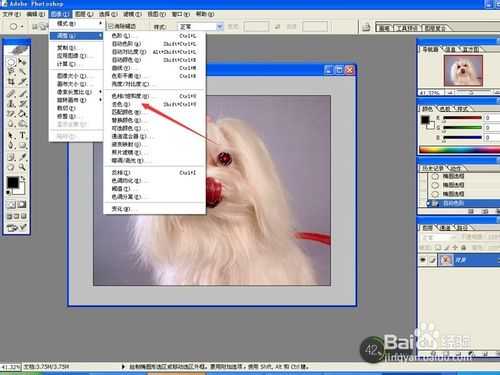This screenshot has width=500, height=375.
Task: Click the zoom percentage field in status bar
Action: click(11, 367)
